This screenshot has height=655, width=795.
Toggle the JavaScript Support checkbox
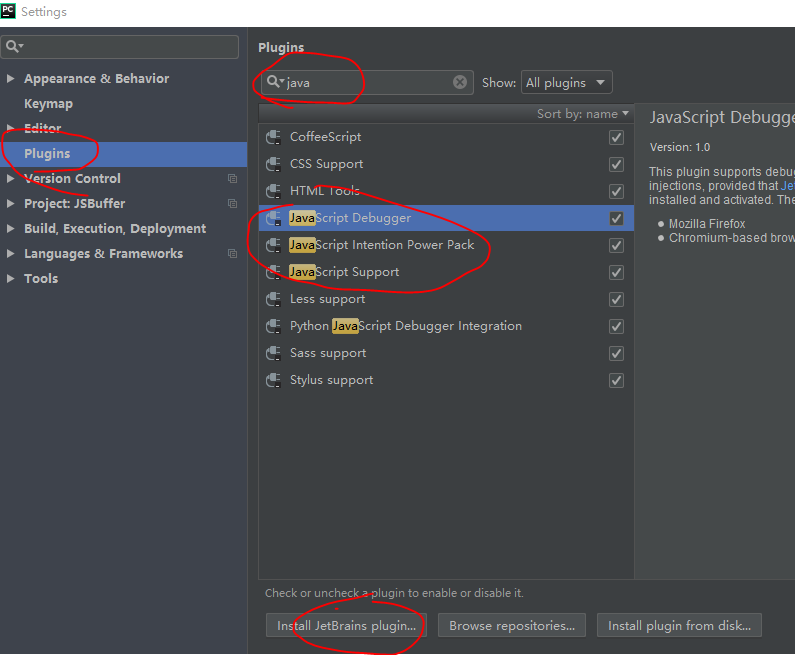click(616, 272)
